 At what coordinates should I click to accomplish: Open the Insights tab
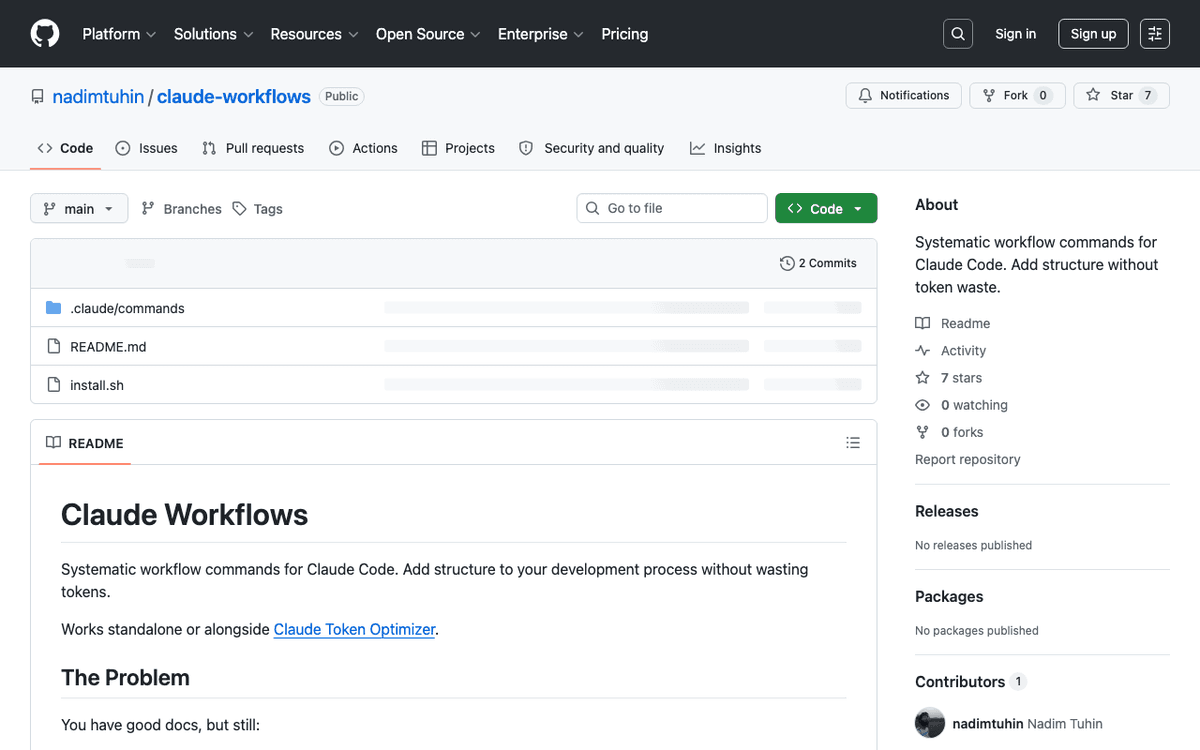coord(725,148)
